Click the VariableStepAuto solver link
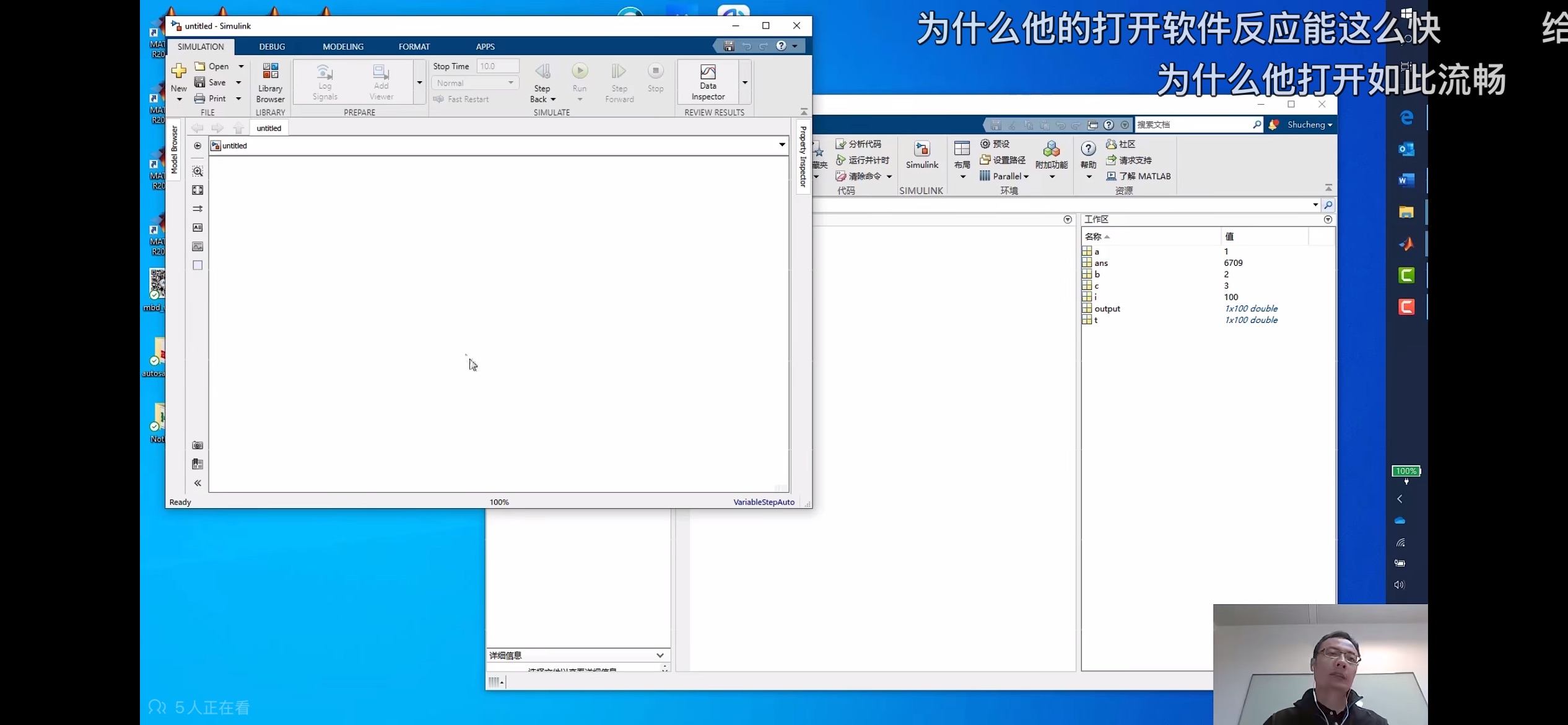The width and height of the screenshot is (1568, 725). coord(764,502)
